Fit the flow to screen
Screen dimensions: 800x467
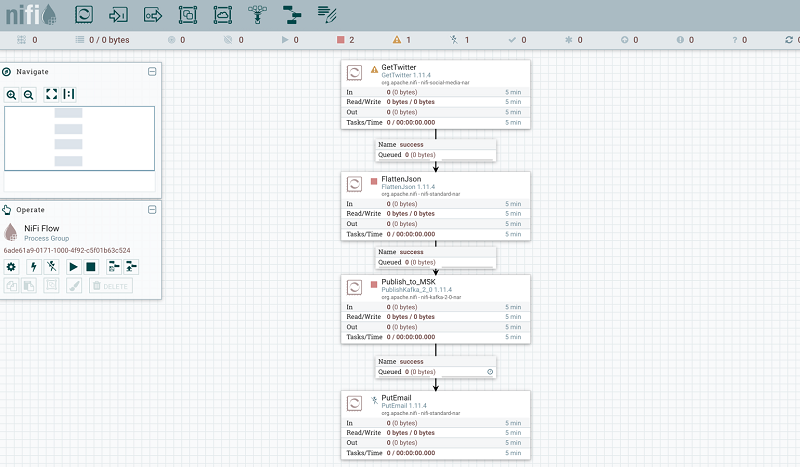(52, 94)
